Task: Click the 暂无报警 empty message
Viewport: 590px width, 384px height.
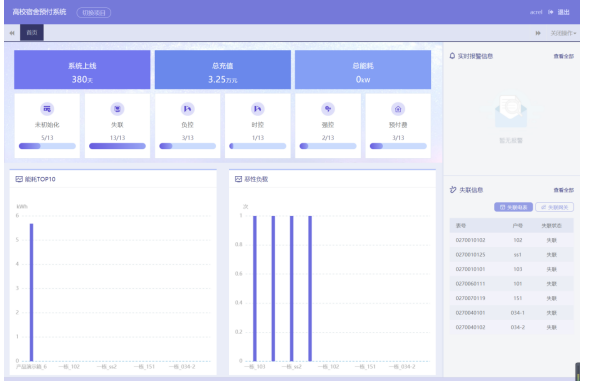Action: [511, 140]
